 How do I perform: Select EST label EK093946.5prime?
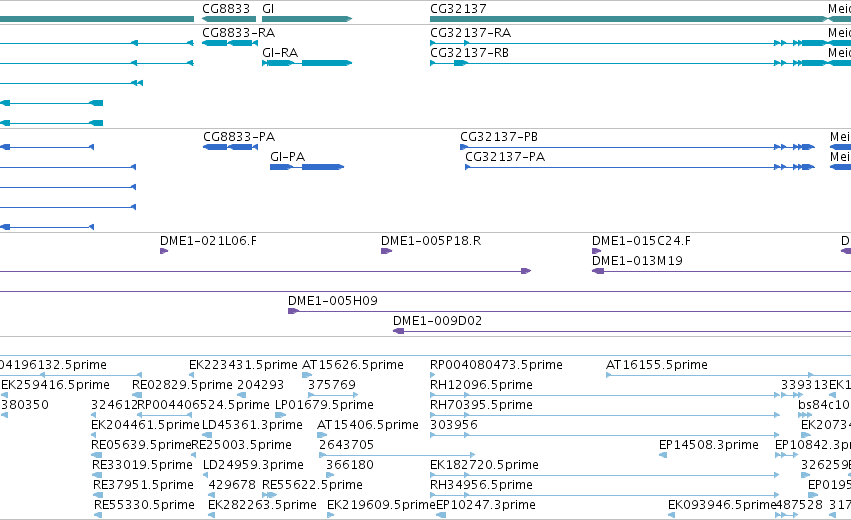pyautogui.click(x=722, y=505)
